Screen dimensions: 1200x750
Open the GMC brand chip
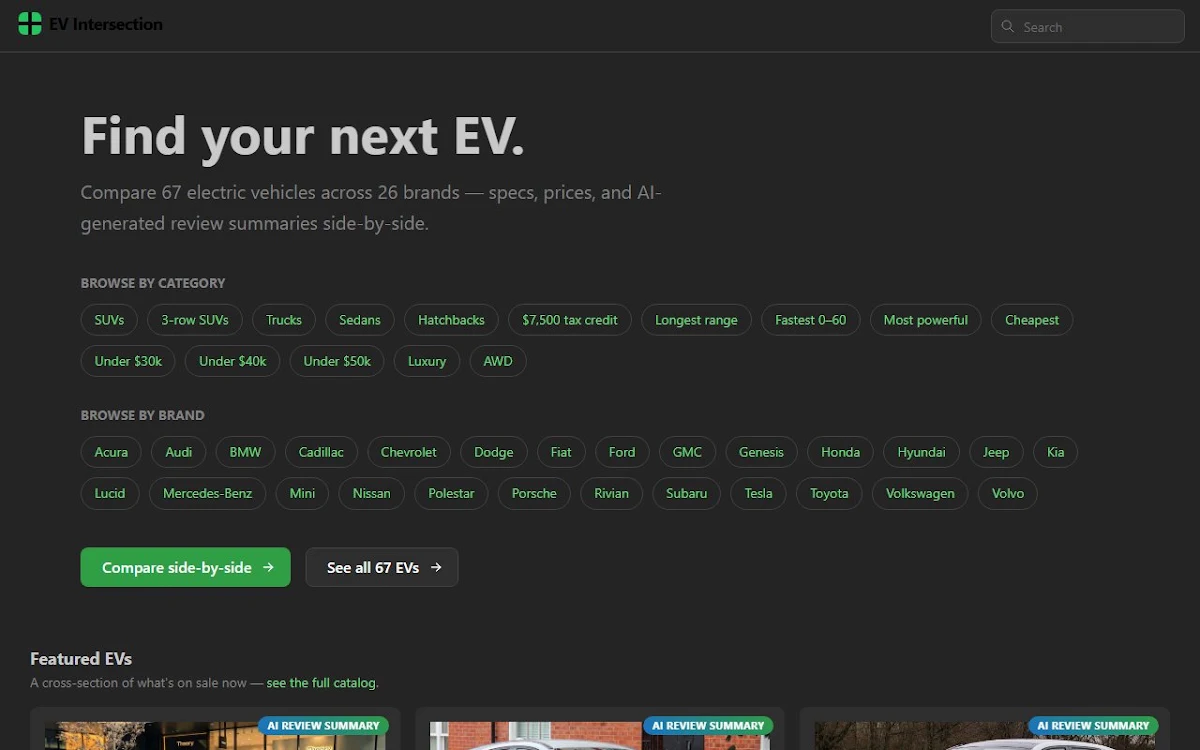point(687,452)
